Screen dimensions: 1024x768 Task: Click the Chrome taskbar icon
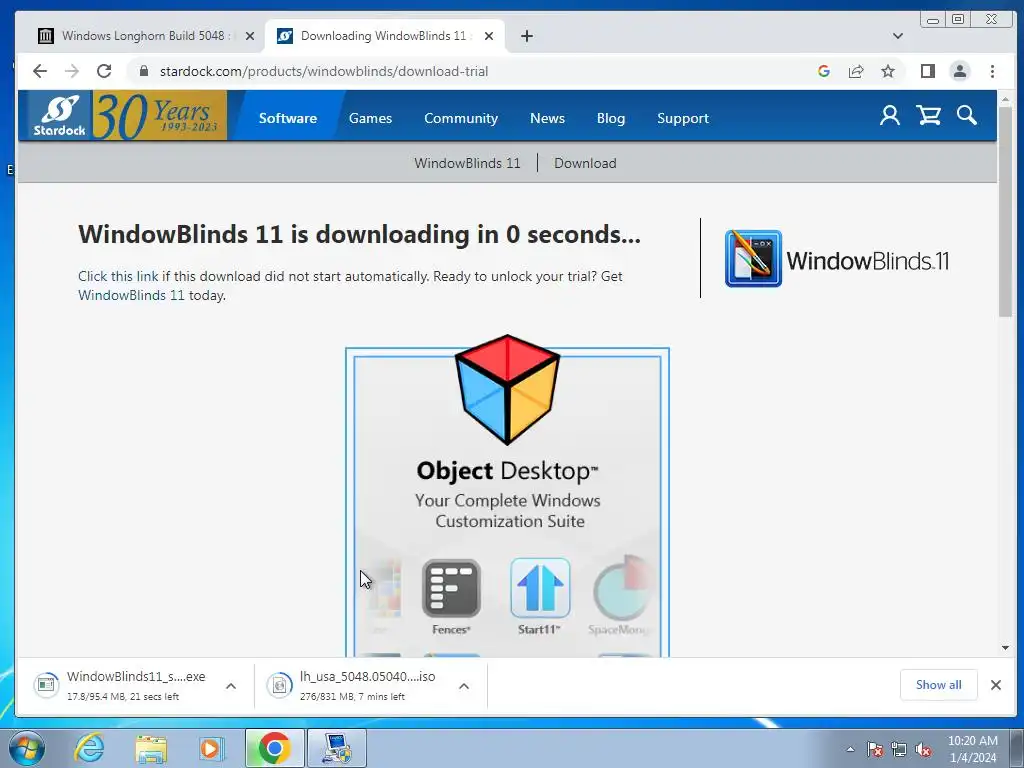(274, 748)
